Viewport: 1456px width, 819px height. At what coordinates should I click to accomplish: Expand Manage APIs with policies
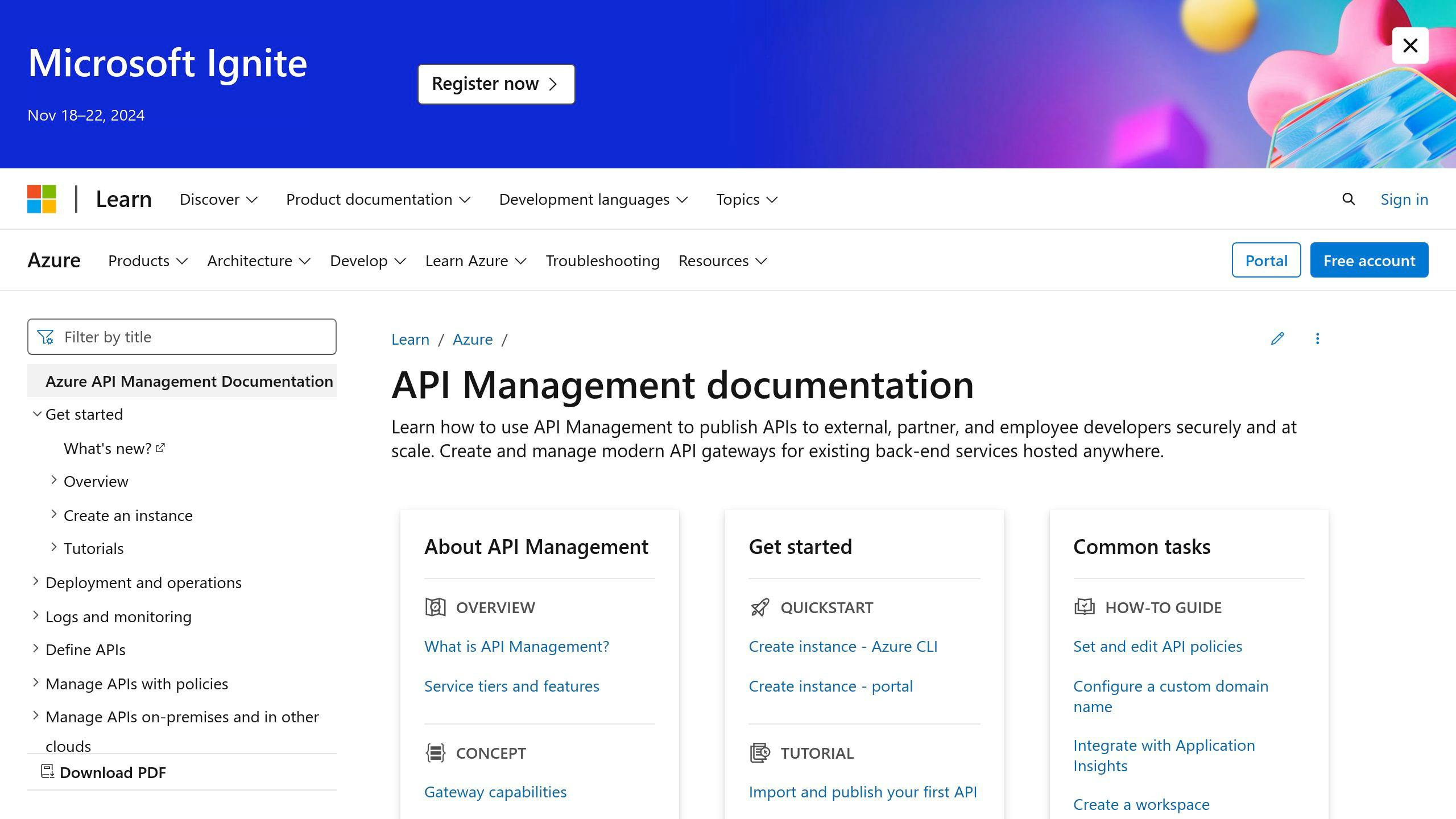click(x=36, y=682)
